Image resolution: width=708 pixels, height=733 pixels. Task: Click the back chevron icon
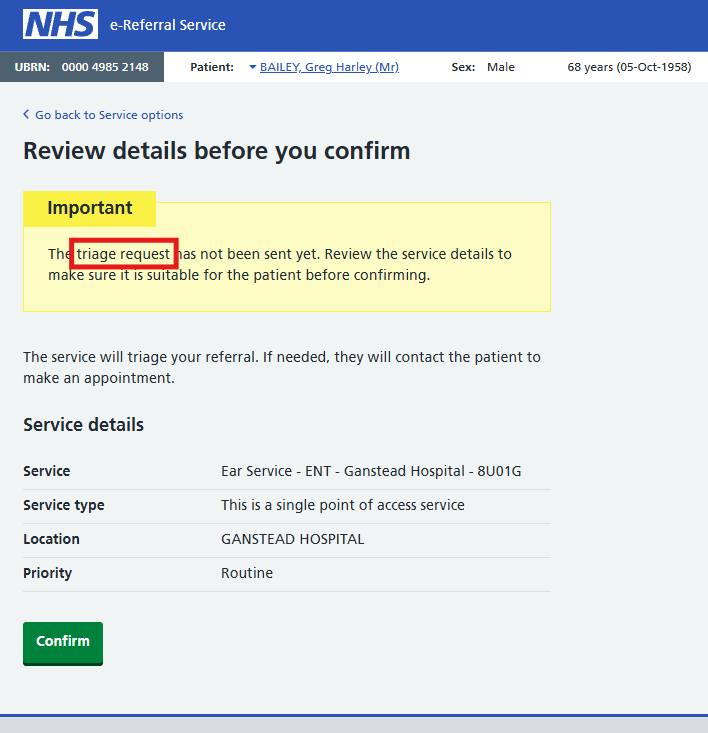26,114
